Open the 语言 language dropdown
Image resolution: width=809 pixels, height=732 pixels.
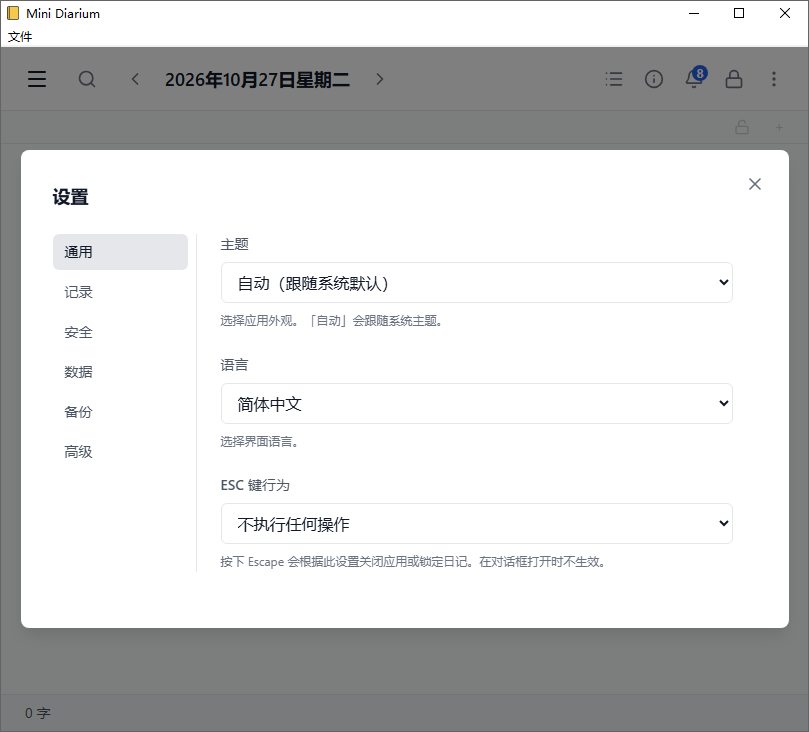coord(477,403)
